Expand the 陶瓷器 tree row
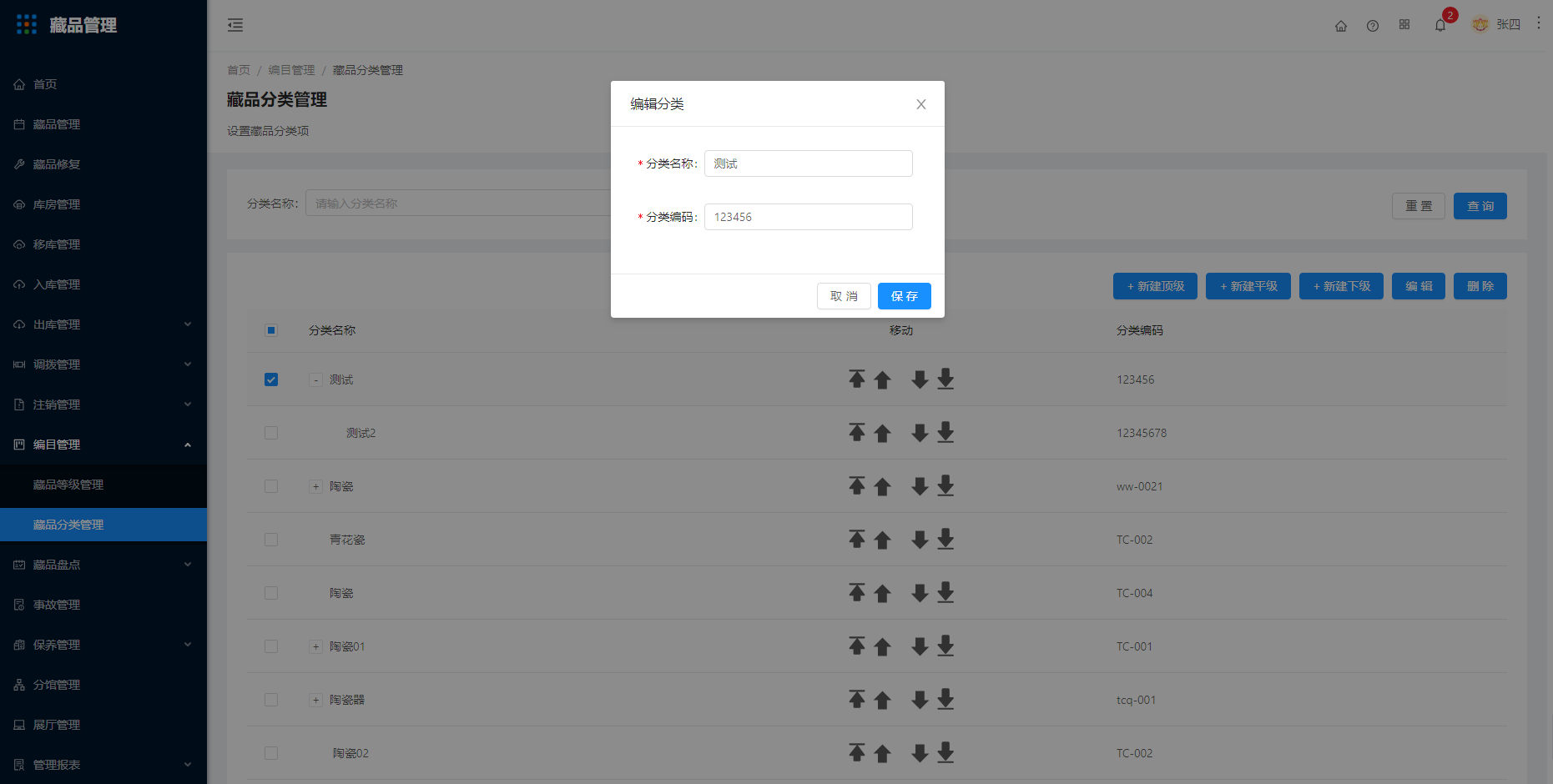The width and height of the screenshot is (1553, 784). pos(315,701)
